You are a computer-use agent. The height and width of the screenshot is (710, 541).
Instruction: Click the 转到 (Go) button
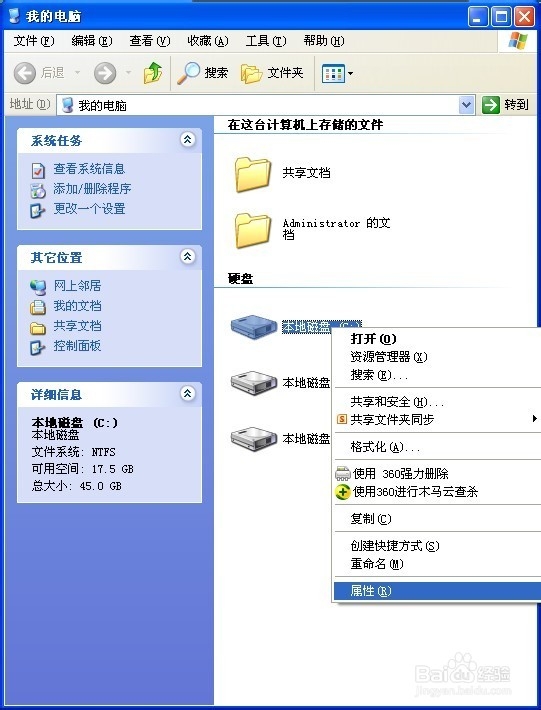click(x=505, y=105)
